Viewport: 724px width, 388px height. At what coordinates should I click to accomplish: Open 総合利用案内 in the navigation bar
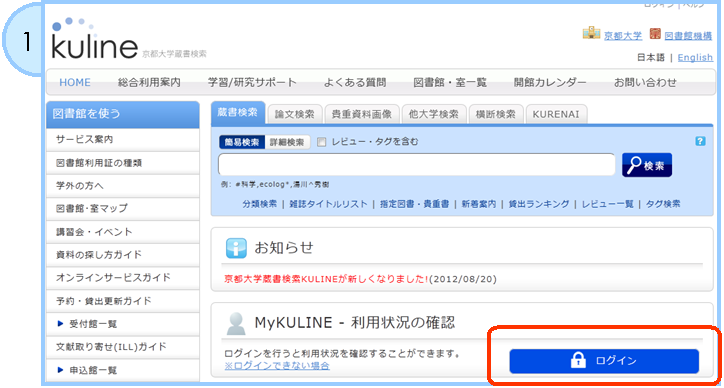149,83
